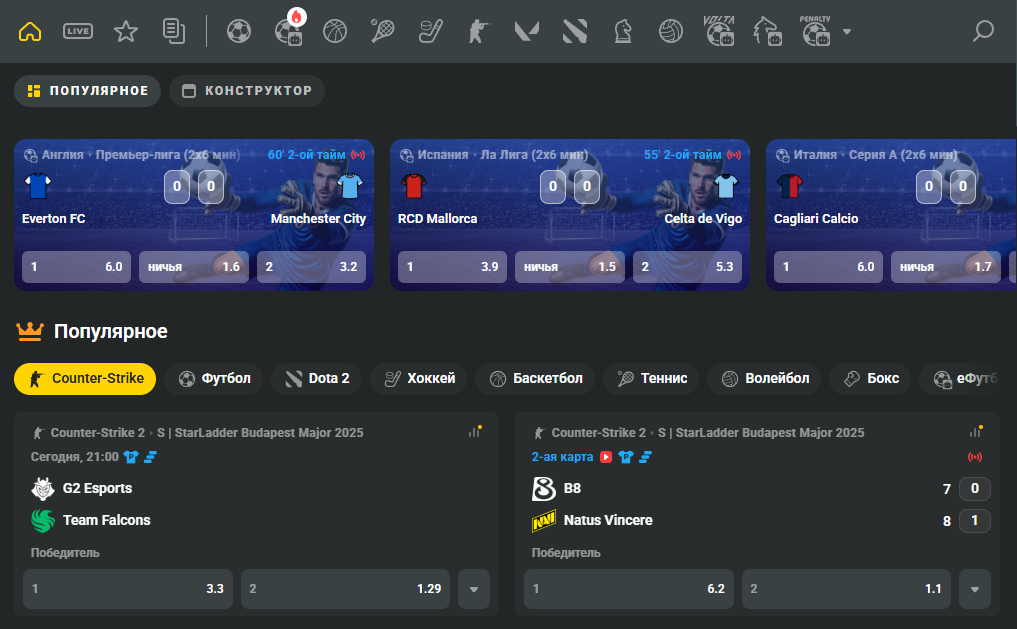Select tennis racket icon in top bar
Image resolution: width=1017 pixels, height=629 pixels.
pos(383,31)
